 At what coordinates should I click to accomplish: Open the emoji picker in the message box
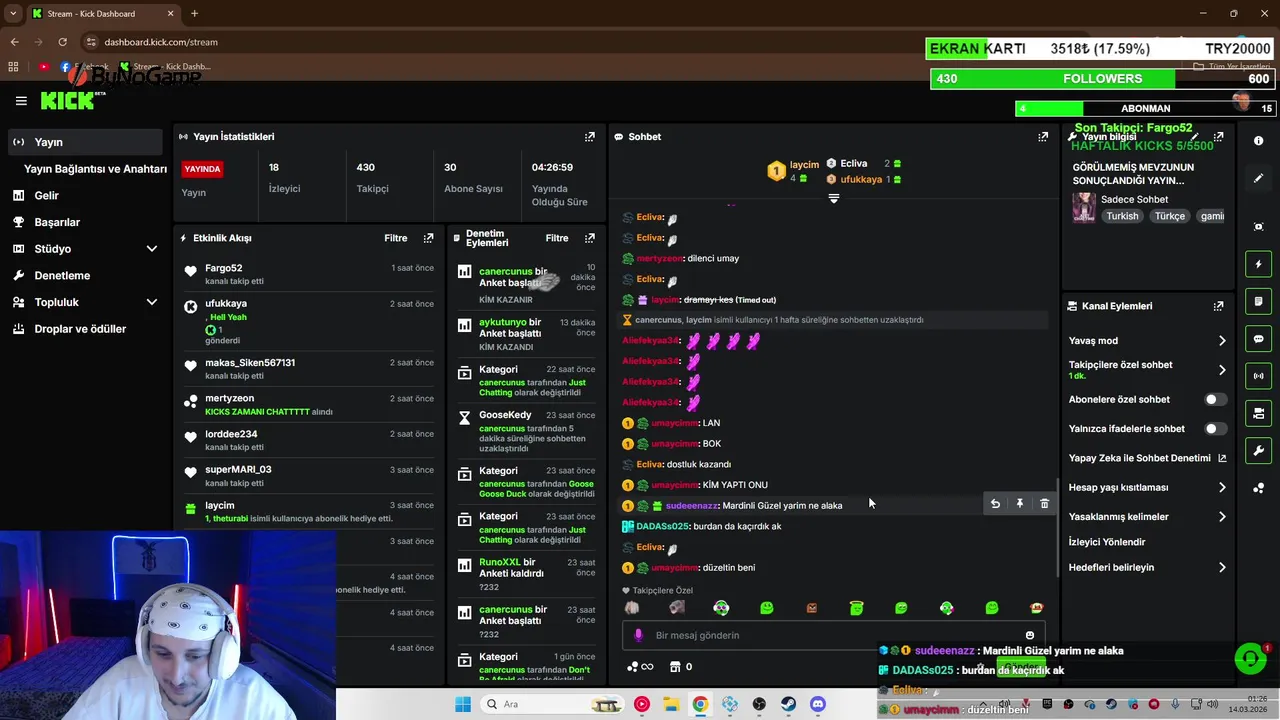point(1029,635)
